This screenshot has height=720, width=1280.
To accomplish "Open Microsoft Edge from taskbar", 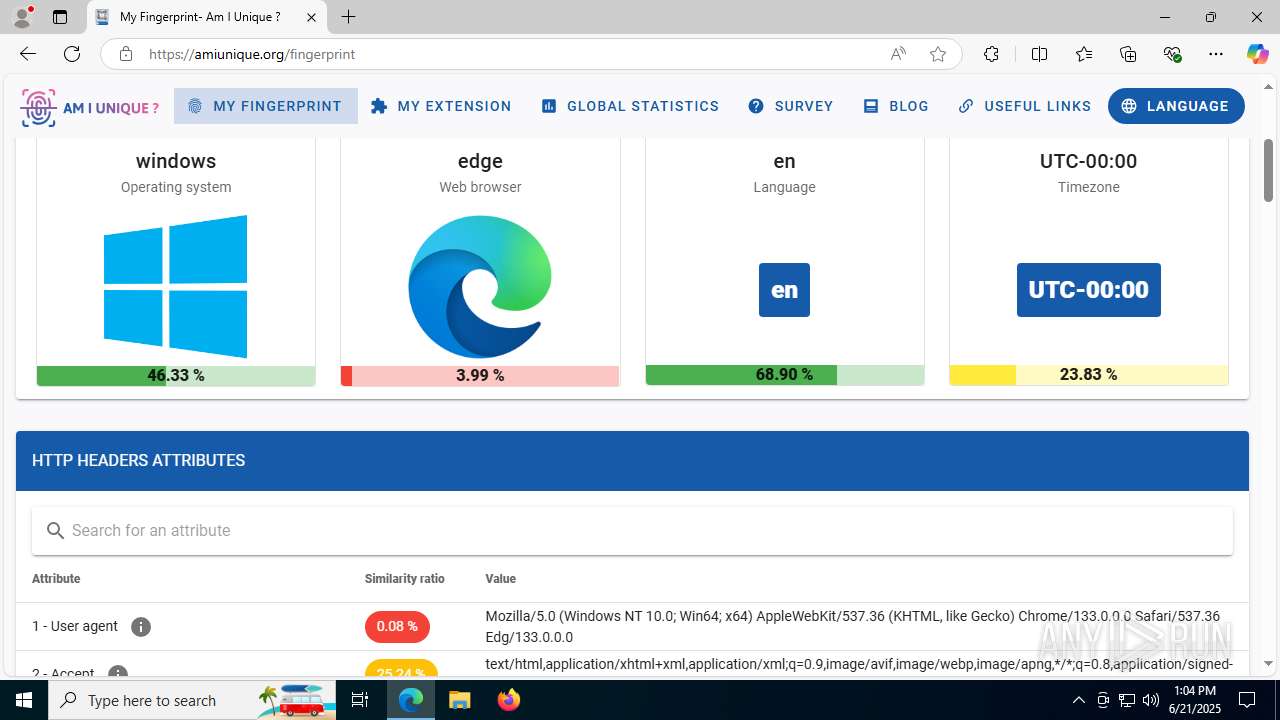I will click(x=411, y=700).
